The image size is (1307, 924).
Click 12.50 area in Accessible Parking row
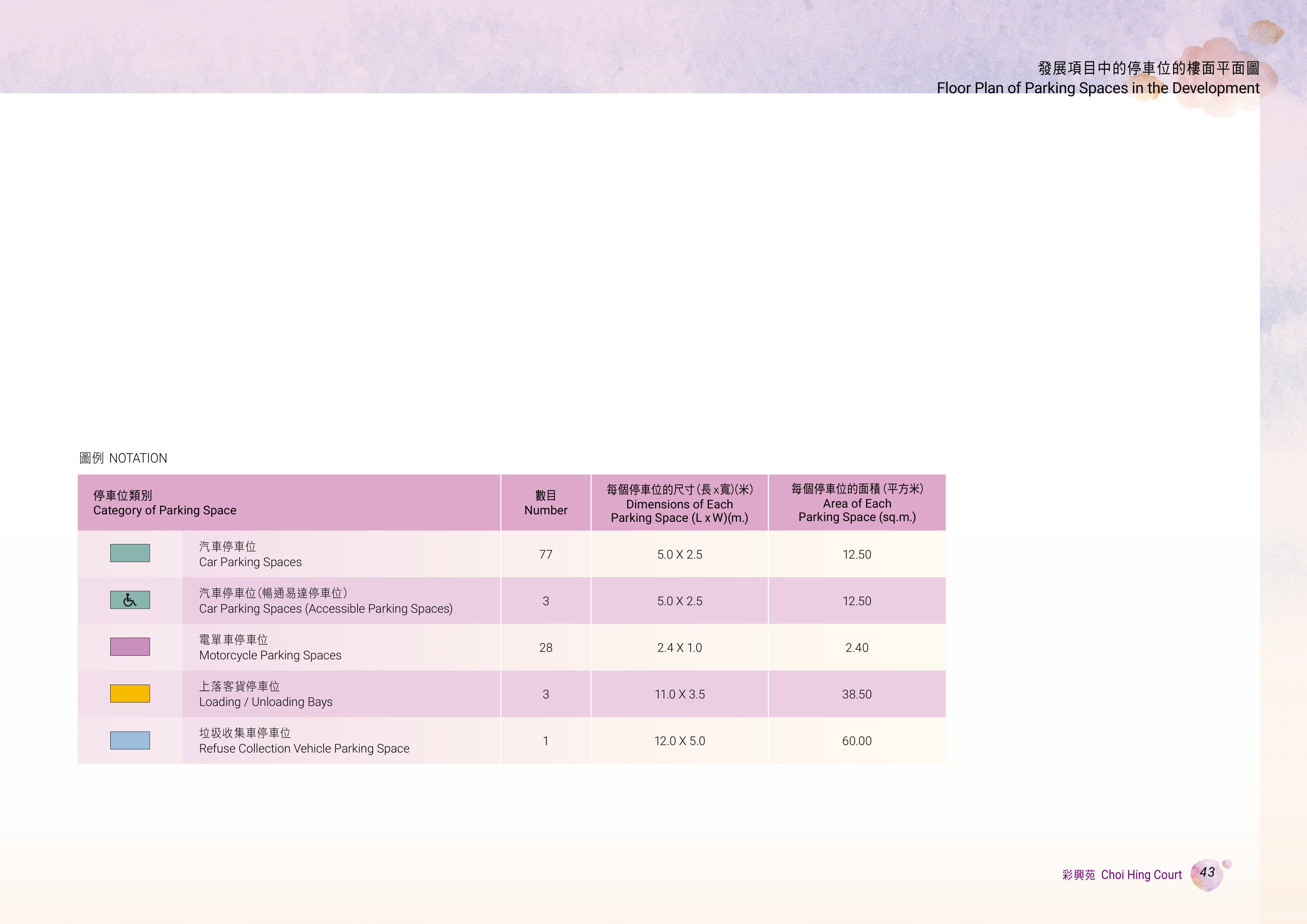[857, 601]
